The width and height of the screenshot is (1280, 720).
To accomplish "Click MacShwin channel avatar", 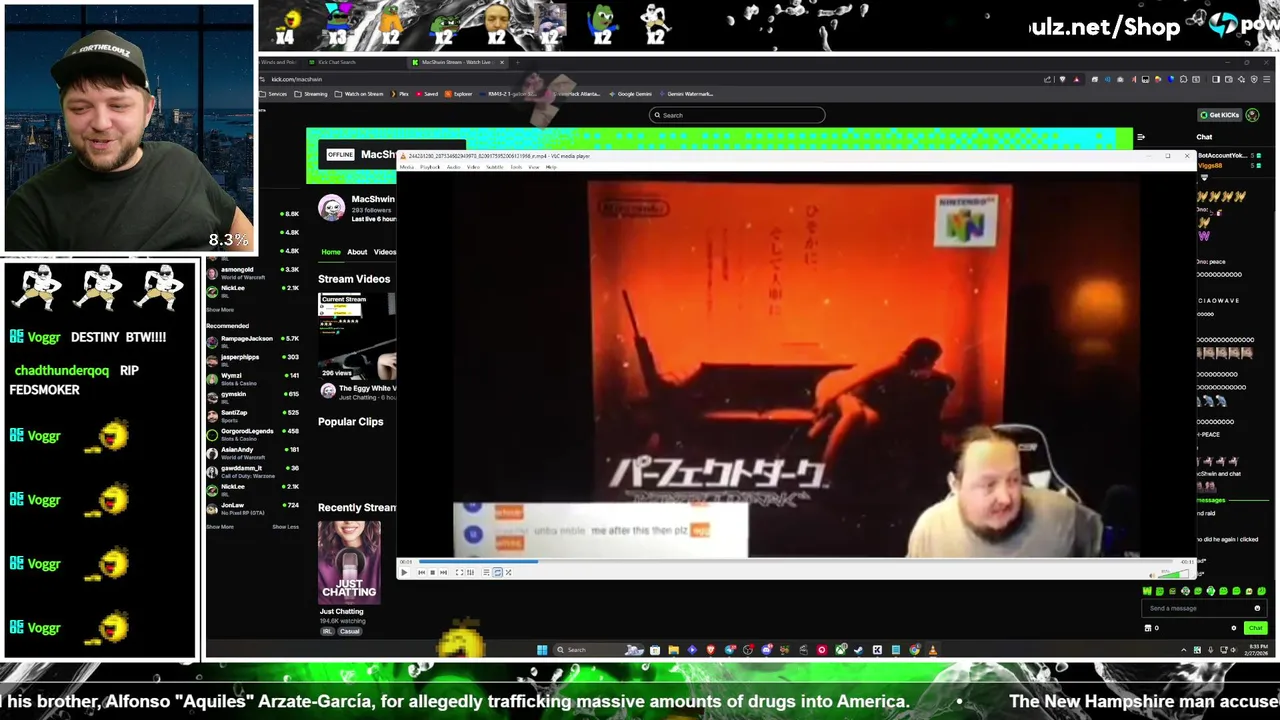I will tap(332, 207).
